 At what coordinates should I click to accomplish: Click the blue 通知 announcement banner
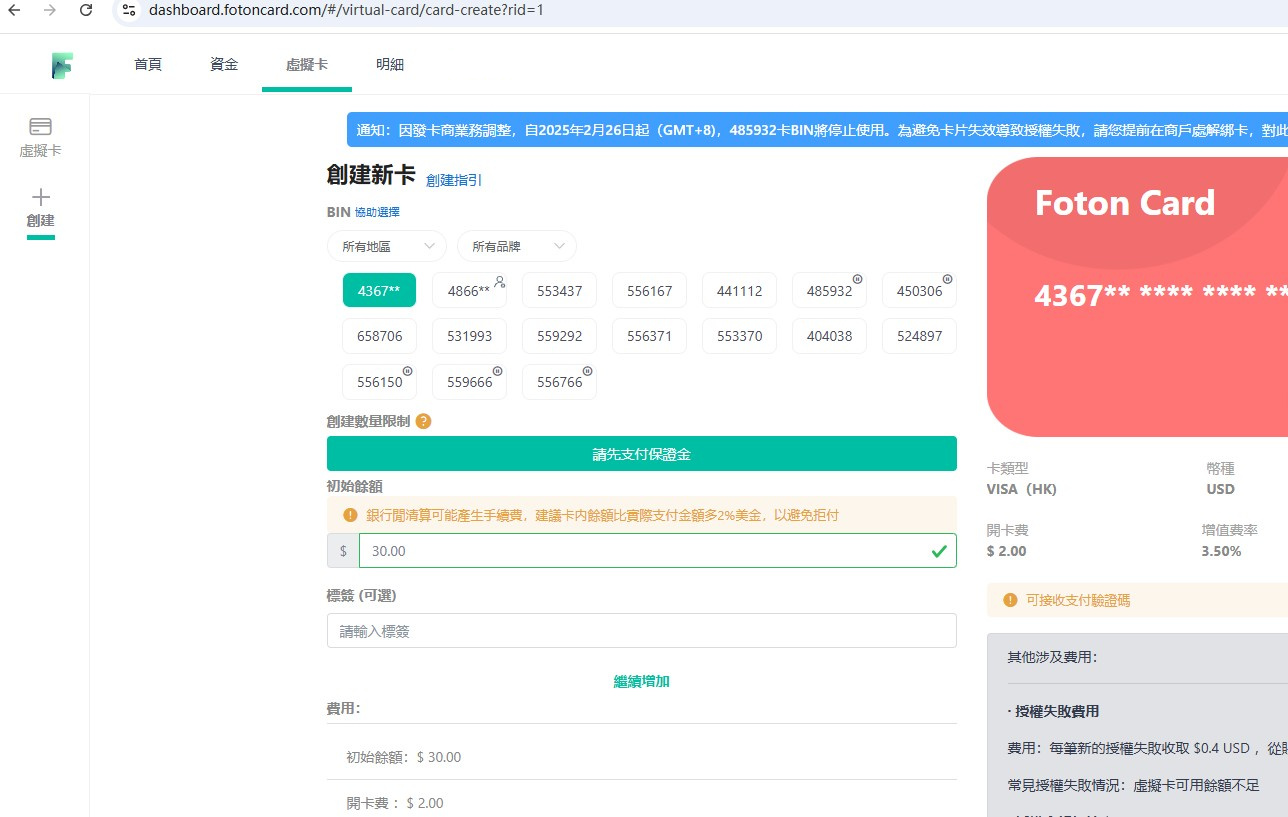(817, 130)
